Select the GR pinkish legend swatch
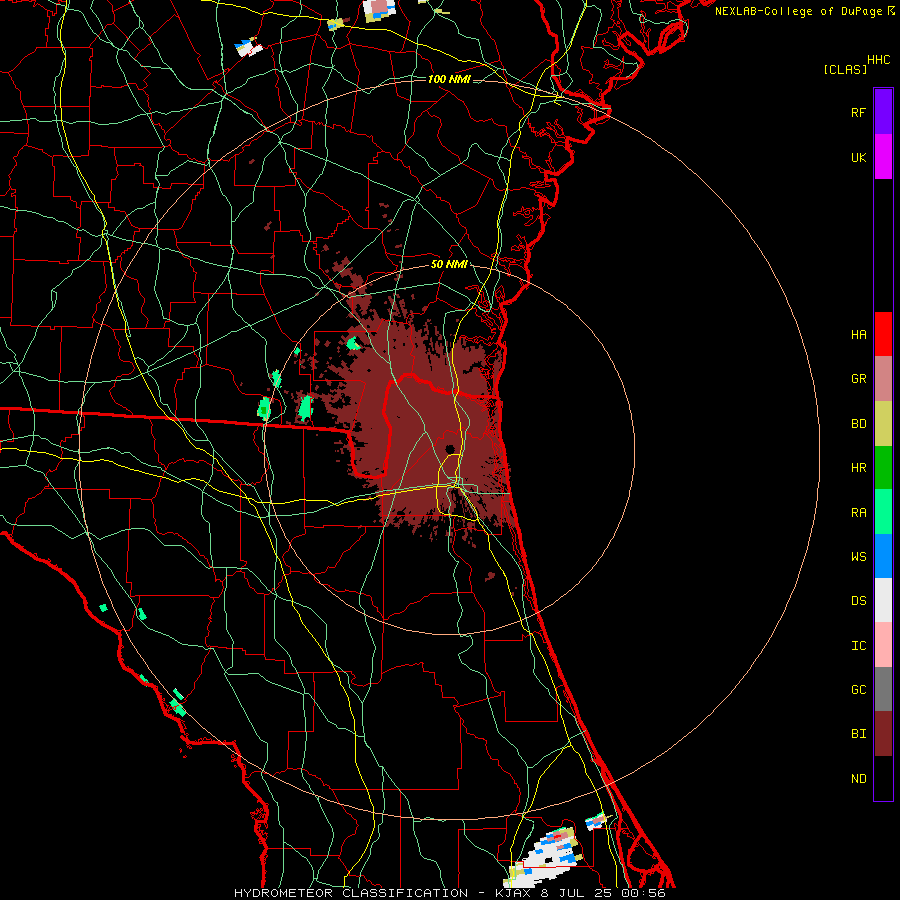 (883, 379)
